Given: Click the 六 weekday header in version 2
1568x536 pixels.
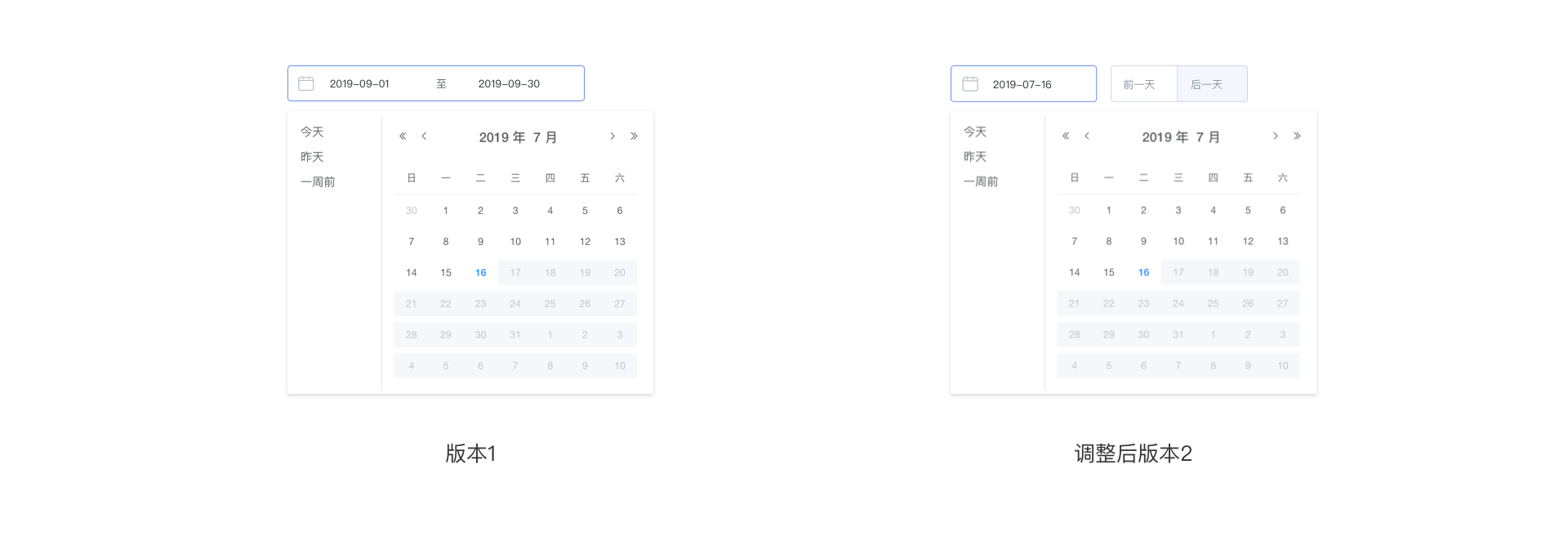Looking at the screenshot, I should coord(1283,177).
